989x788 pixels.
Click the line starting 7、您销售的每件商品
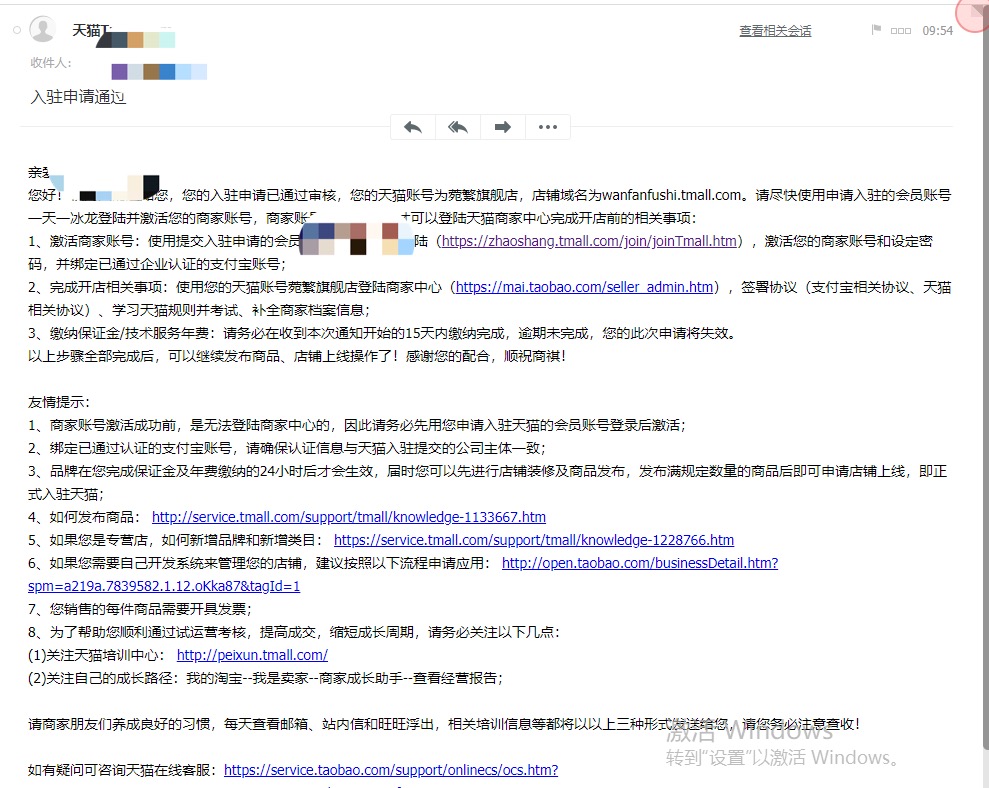pos(139,609)
